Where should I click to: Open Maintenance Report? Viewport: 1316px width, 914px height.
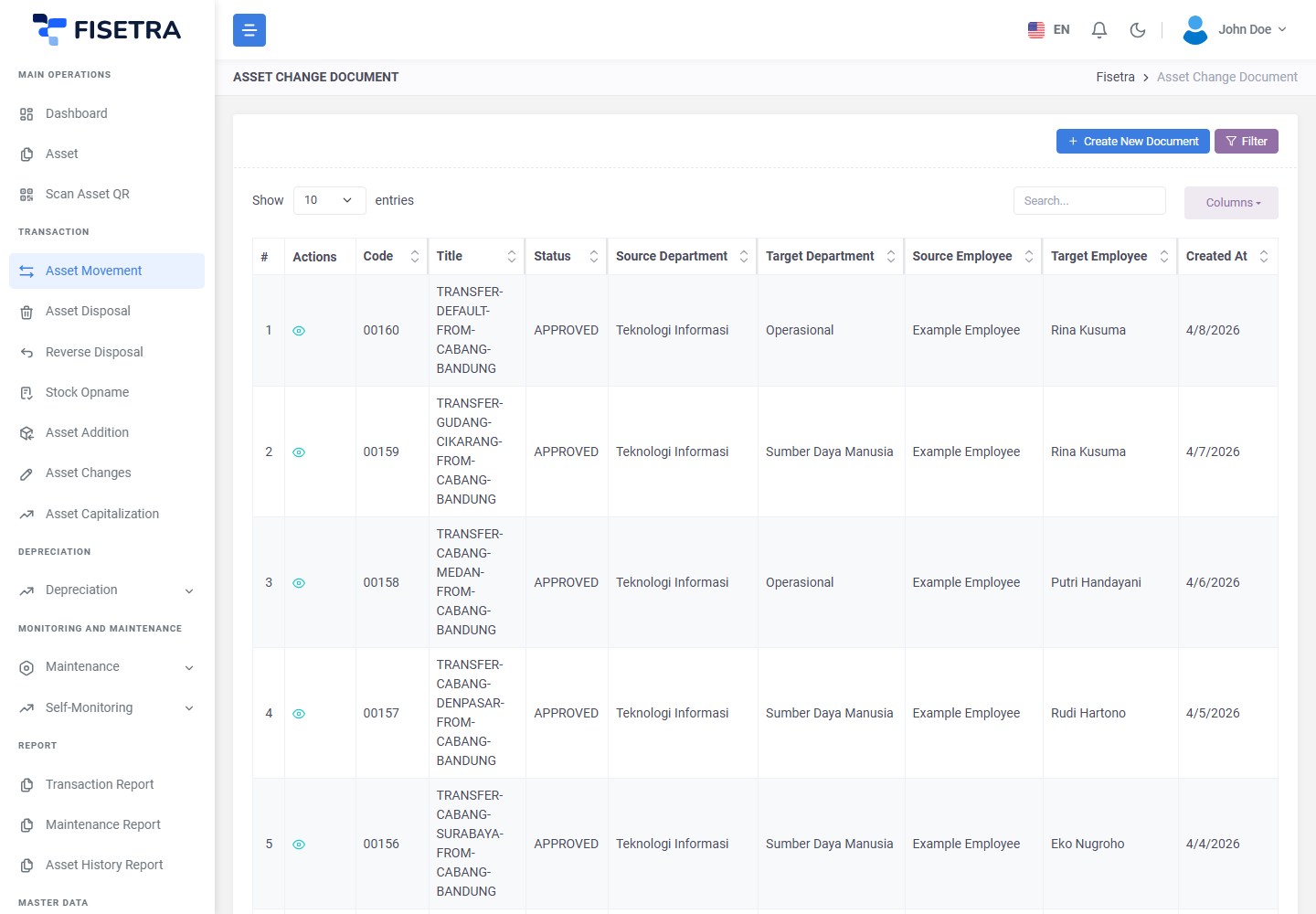107,824
